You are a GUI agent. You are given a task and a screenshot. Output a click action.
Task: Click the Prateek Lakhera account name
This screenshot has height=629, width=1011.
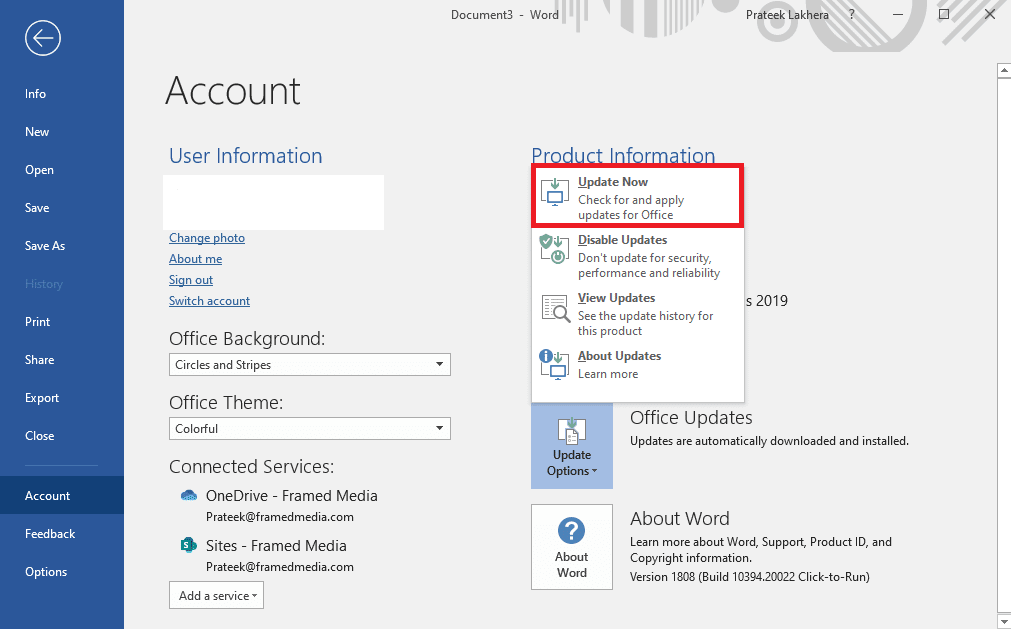pos(787,14)
